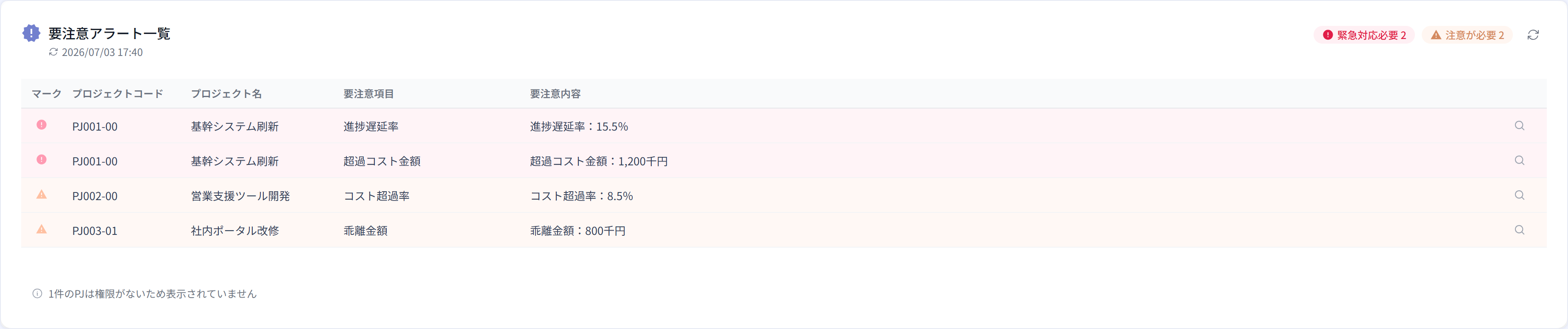Click red alert mark on 進捗遅延率 row
This screenshot has height=329, width=1568.
42,125
